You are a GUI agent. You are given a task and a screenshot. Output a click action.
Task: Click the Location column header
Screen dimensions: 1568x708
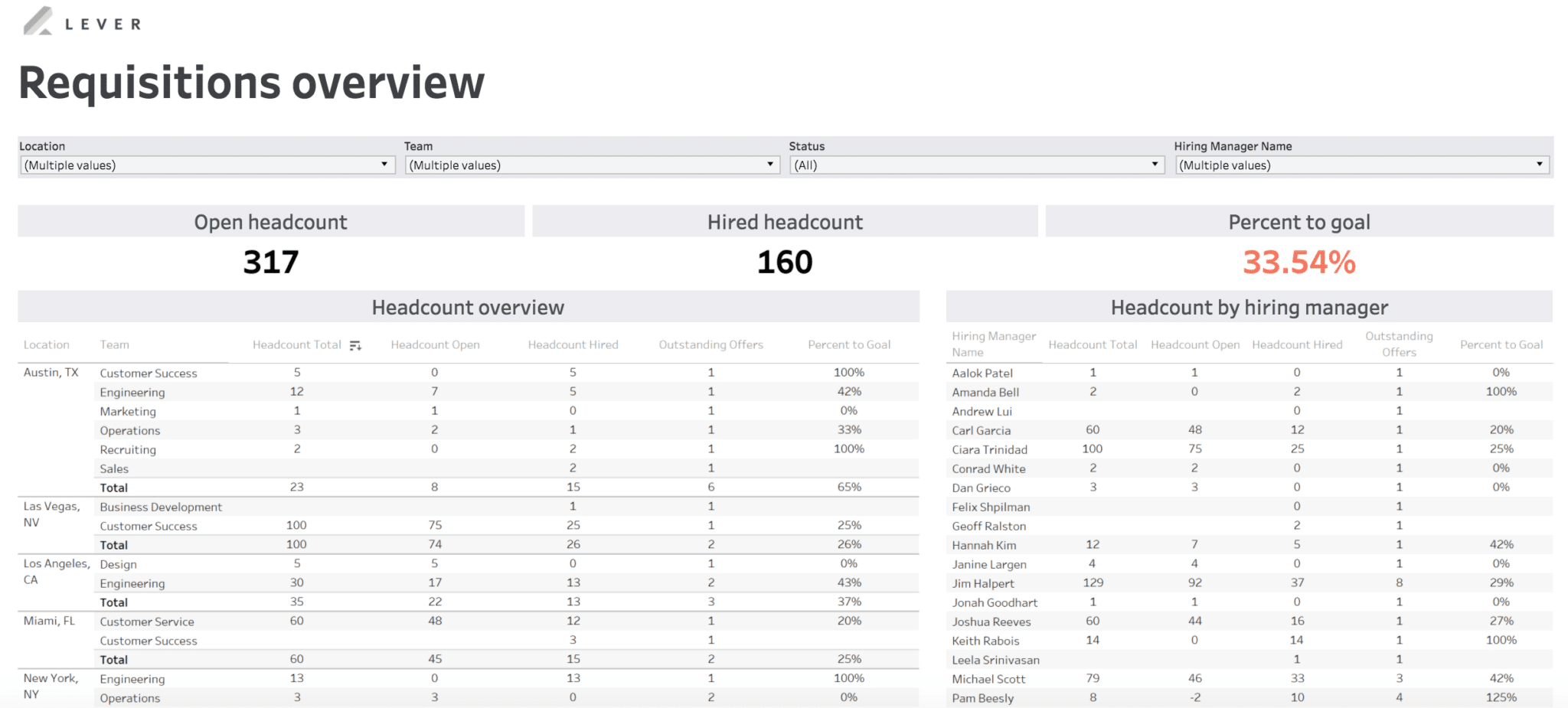tap(46, 345)
